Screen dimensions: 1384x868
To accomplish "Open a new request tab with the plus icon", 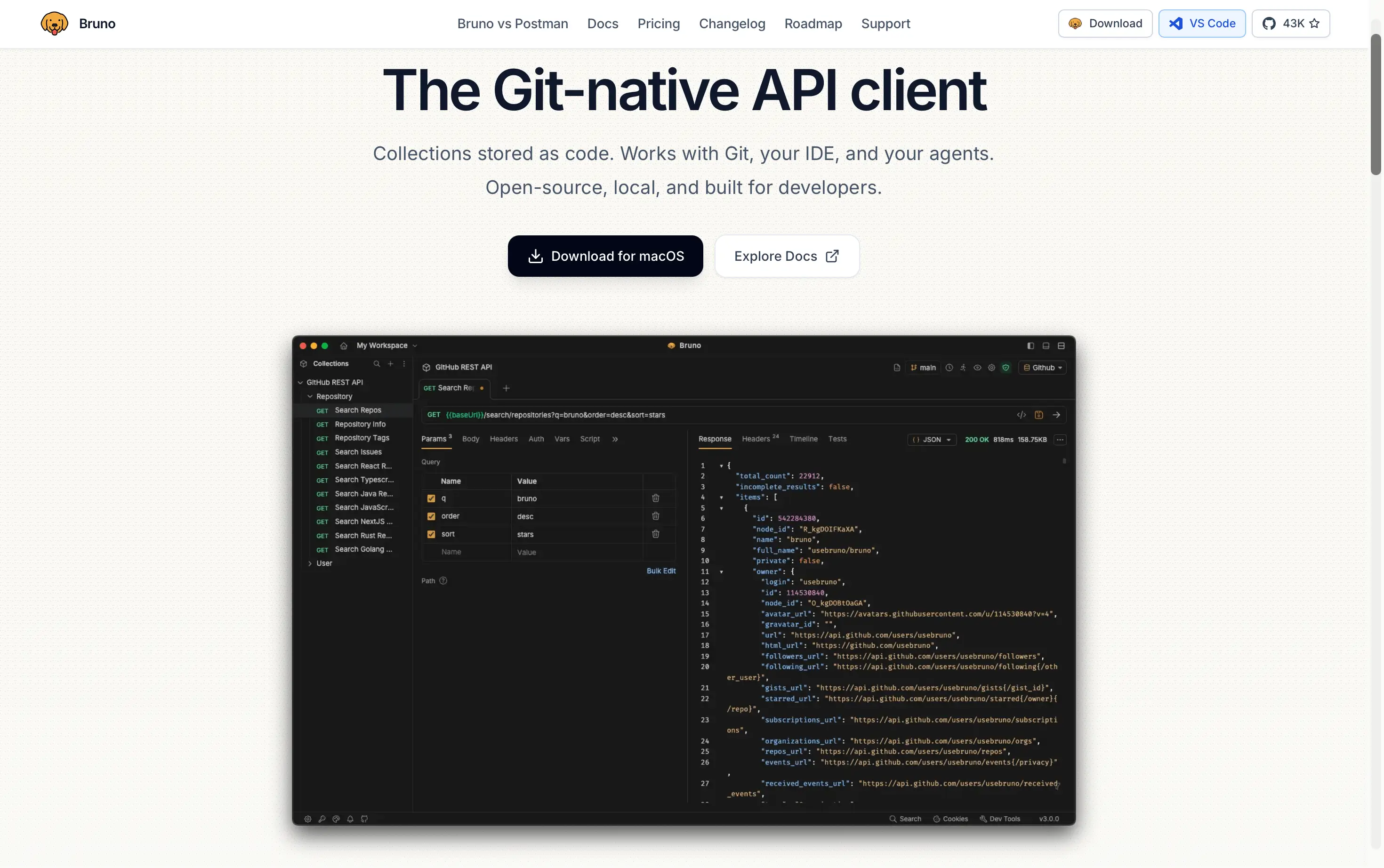I will pyautogui.click(x=506, y=389).
